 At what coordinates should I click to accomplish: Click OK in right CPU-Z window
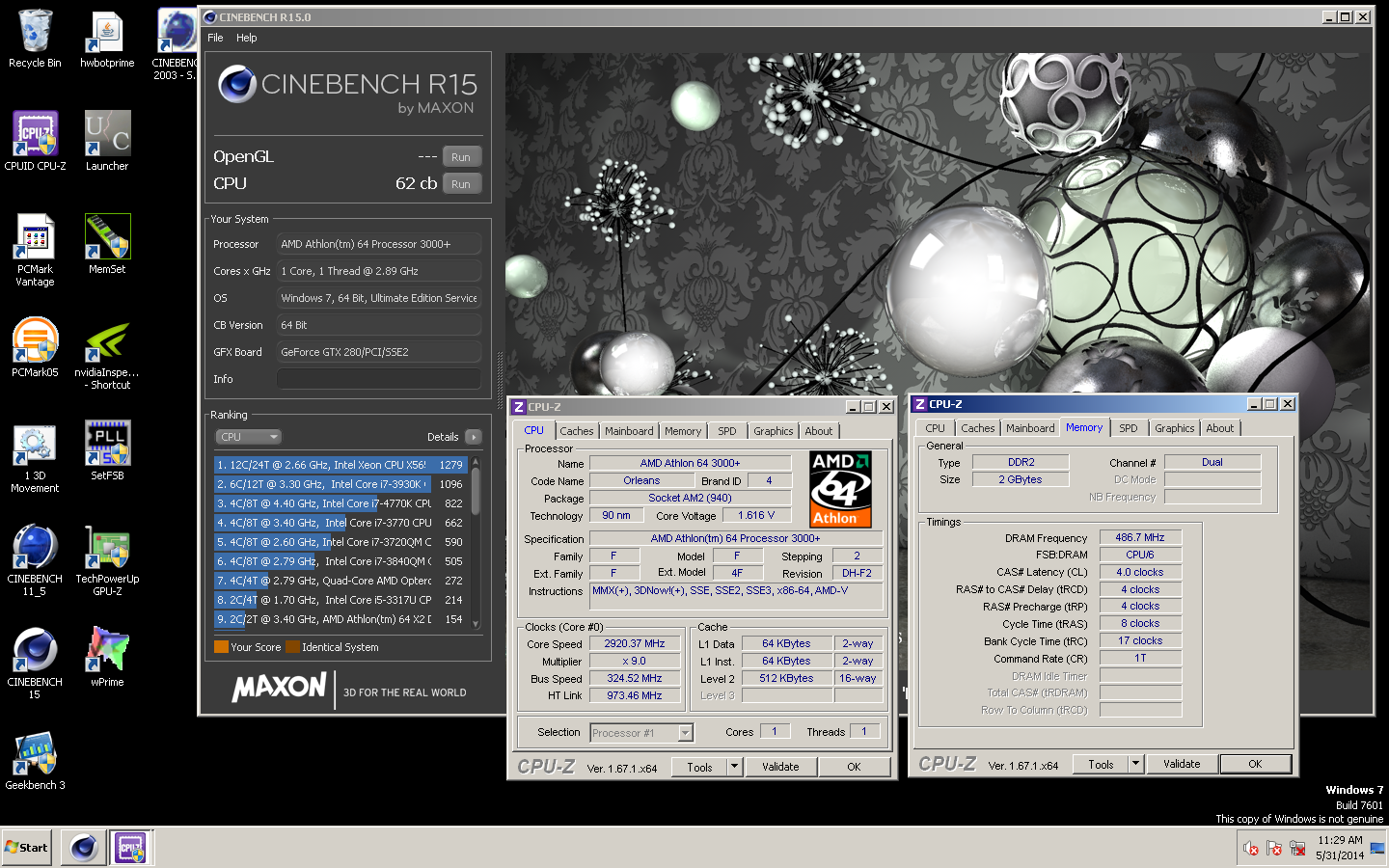pyautogui.click(x=1255, y=764)
